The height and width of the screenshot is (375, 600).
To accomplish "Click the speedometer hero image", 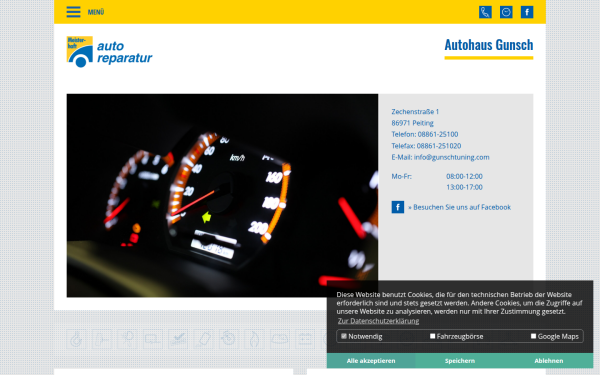I will coord(222,195).
